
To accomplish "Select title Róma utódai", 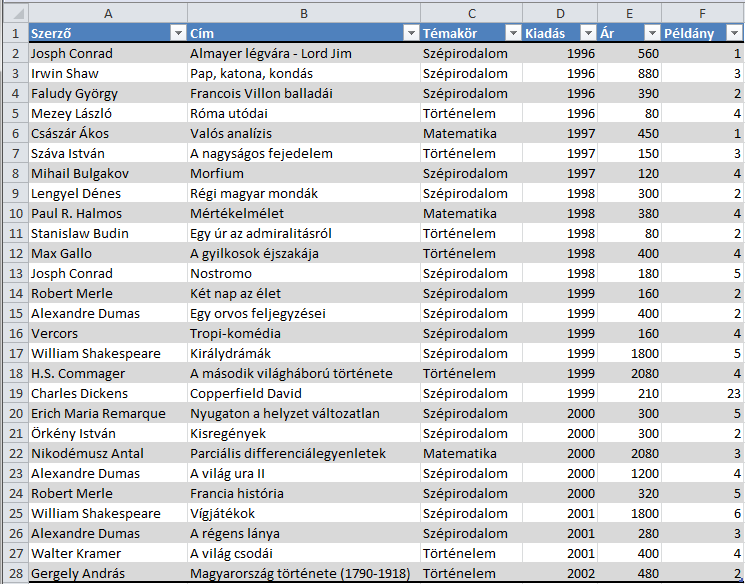I will 304,114.
